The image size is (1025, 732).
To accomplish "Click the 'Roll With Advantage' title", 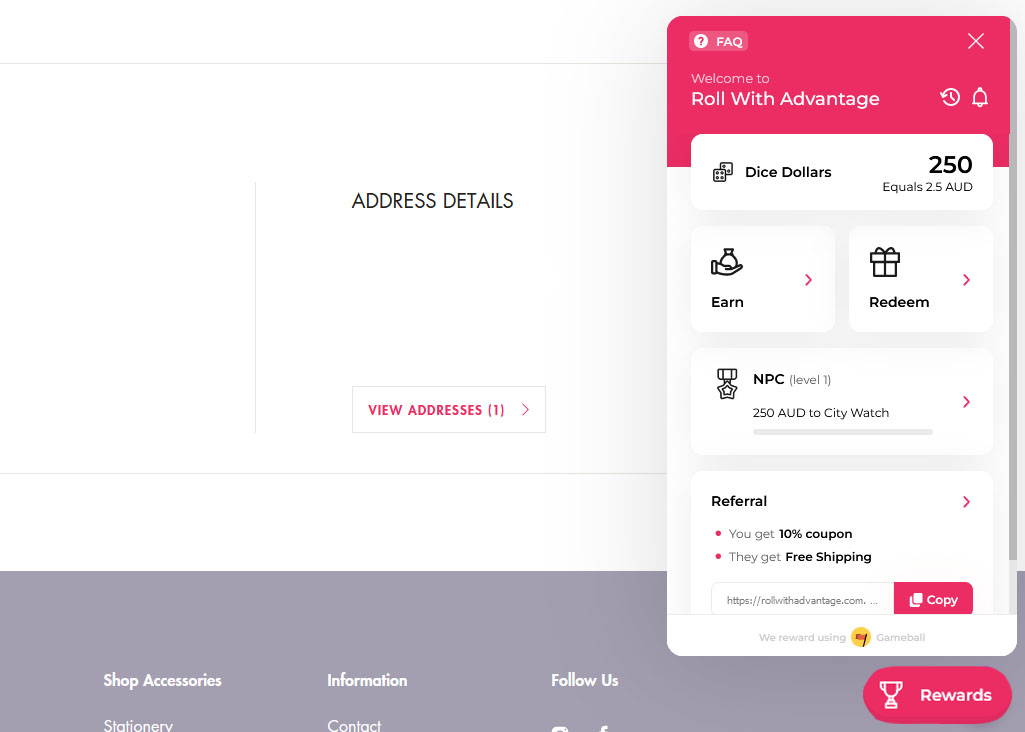I will pos(785,99).
